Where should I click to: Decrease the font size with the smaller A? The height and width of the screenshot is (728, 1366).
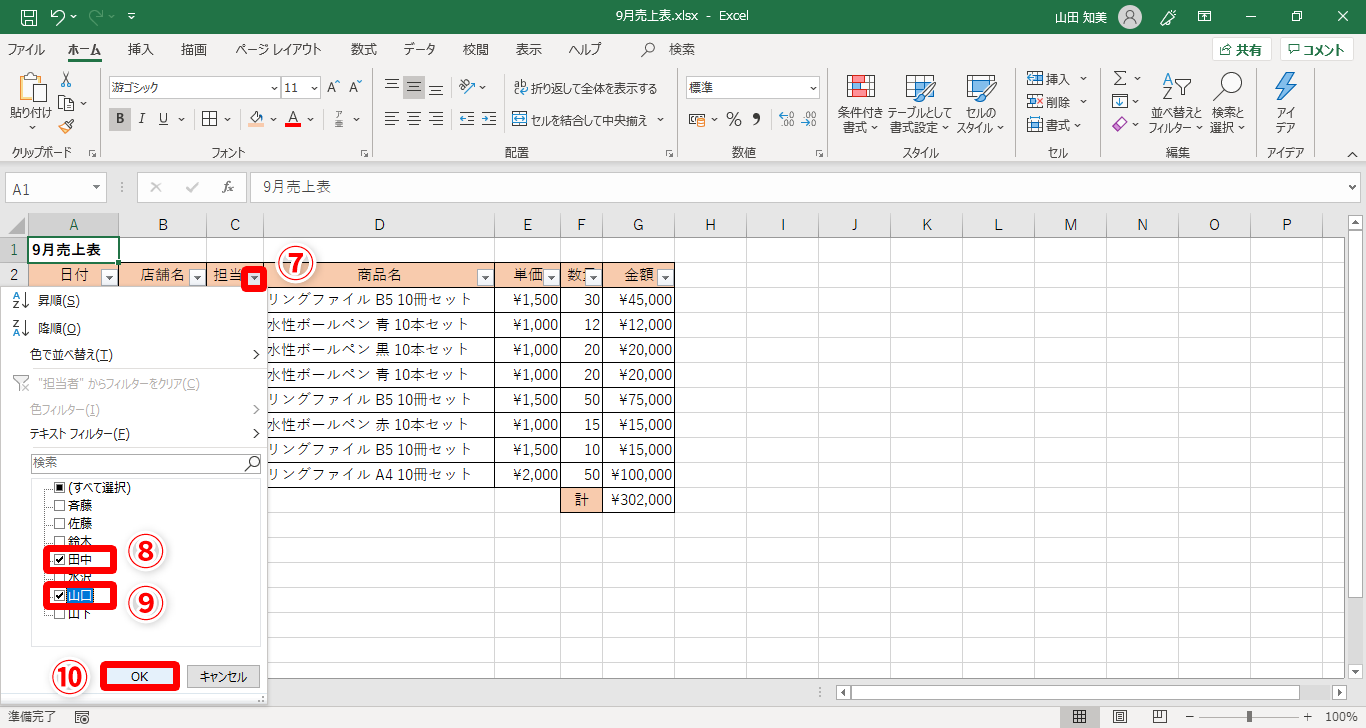click(x=354, y=87)
